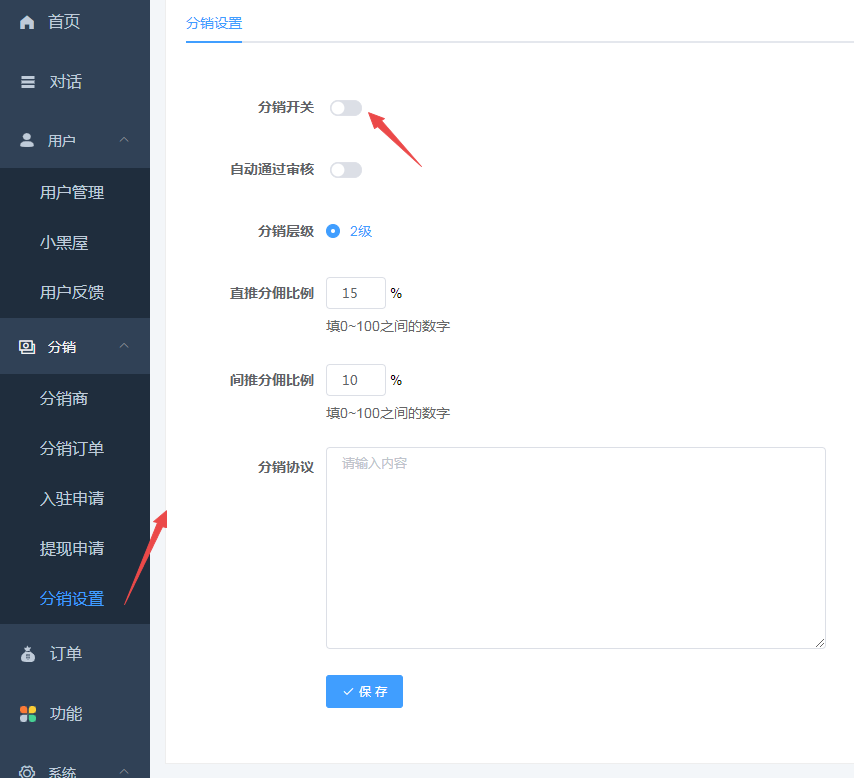Click the checkmark icon on 保存 button
This screenshot has height=778, width=854.
coord(349,691)
